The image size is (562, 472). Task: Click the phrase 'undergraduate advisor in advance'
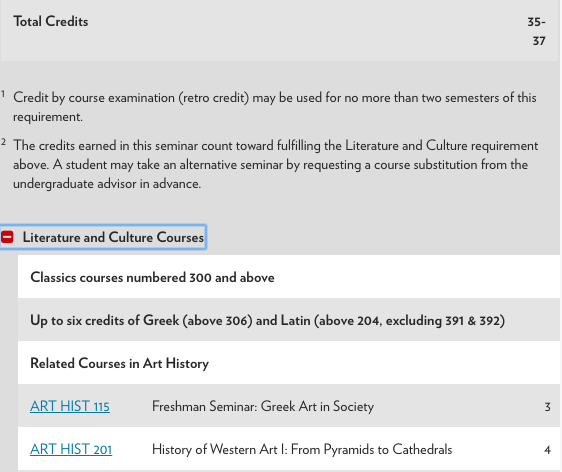click(107, 183)
